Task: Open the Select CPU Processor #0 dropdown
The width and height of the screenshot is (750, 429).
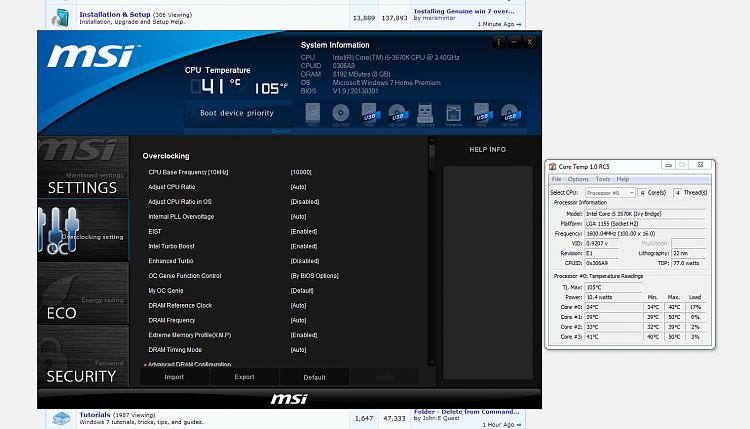Action: (610, 193)
